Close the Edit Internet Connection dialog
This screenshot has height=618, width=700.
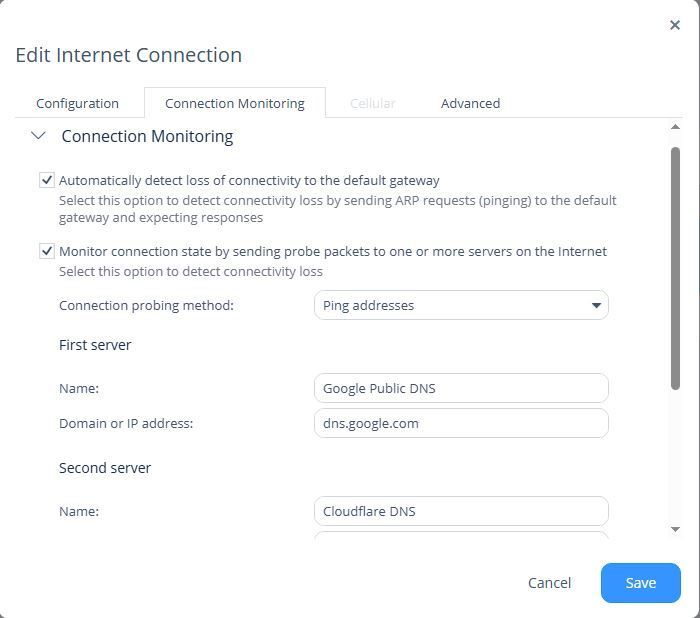(674, 25)
